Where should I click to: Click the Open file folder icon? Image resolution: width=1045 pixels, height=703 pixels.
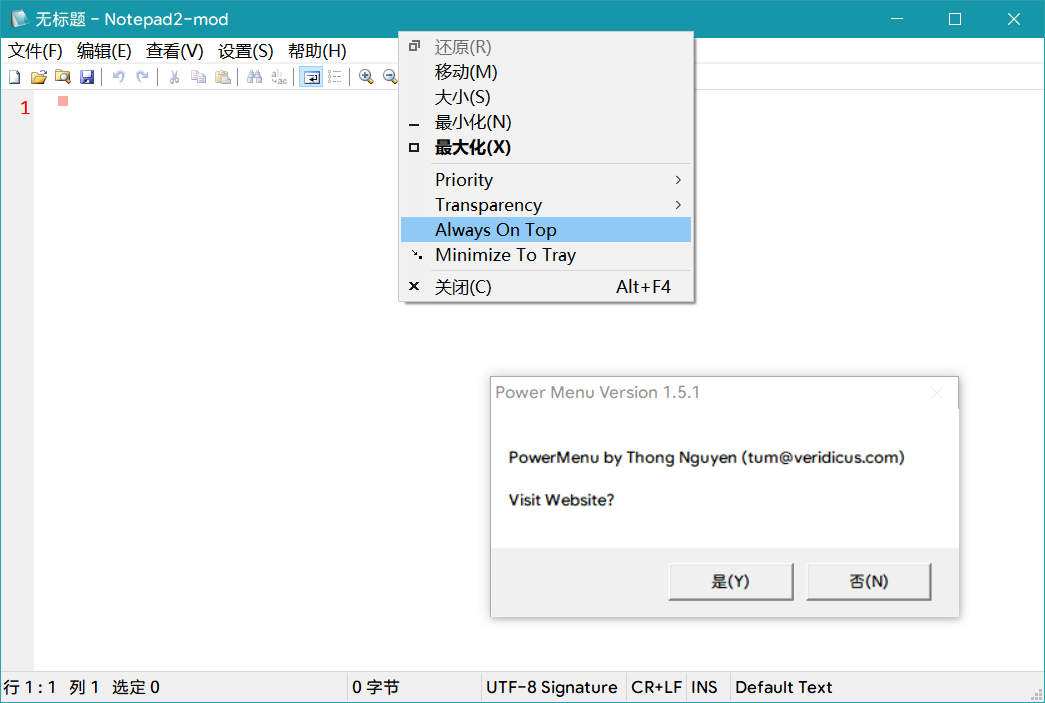(38, 77)
